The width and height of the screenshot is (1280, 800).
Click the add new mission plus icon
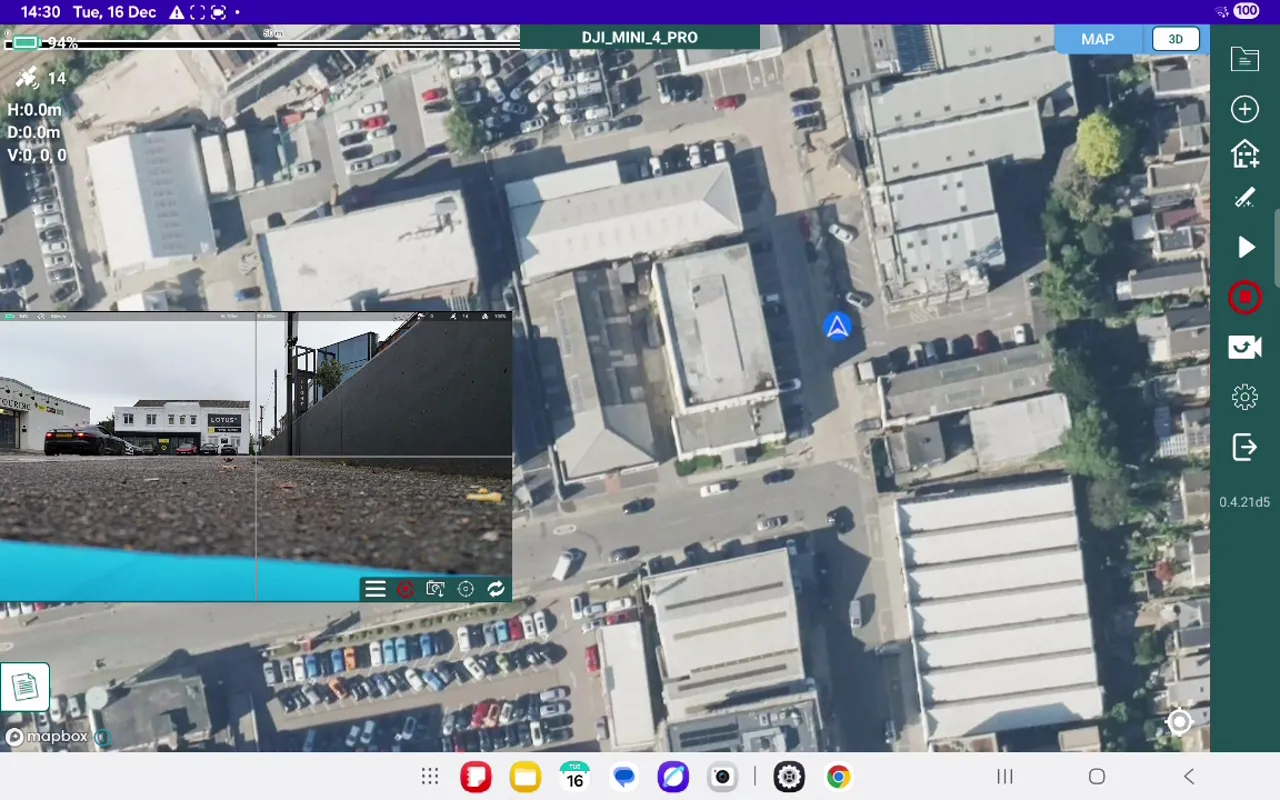1245,109
